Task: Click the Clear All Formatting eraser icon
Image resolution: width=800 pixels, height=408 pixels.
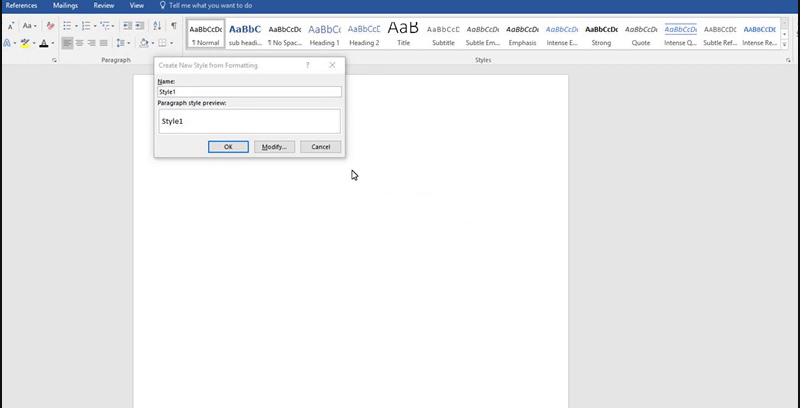Action: point(50,26)
